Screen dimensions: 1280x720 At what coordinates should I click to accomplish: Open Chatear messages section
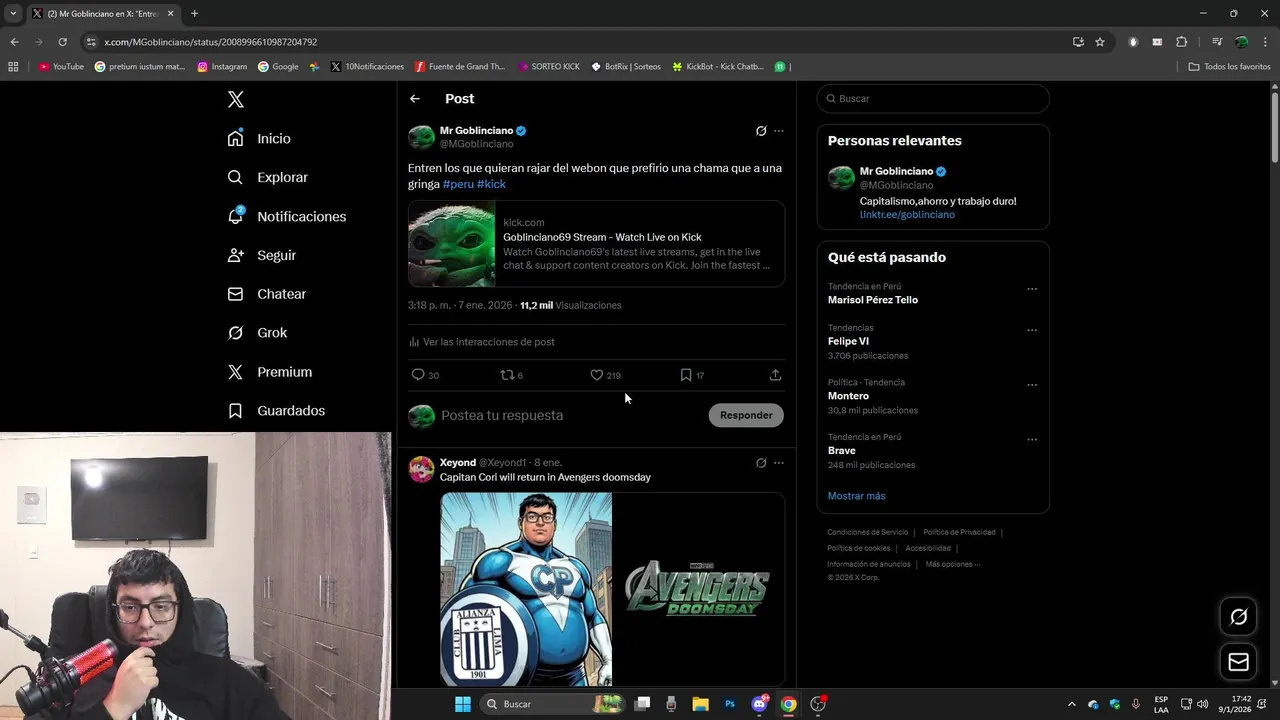[x=266, y=294]
